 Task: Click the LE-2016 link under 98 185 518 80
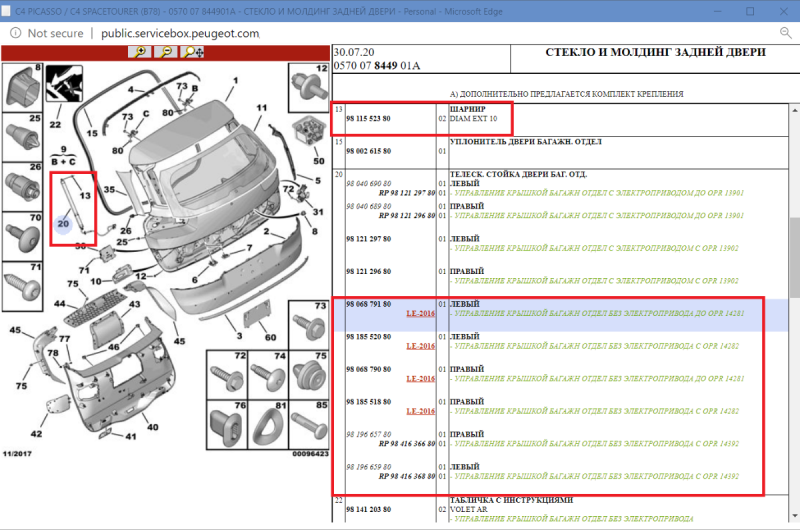[420, 410]
